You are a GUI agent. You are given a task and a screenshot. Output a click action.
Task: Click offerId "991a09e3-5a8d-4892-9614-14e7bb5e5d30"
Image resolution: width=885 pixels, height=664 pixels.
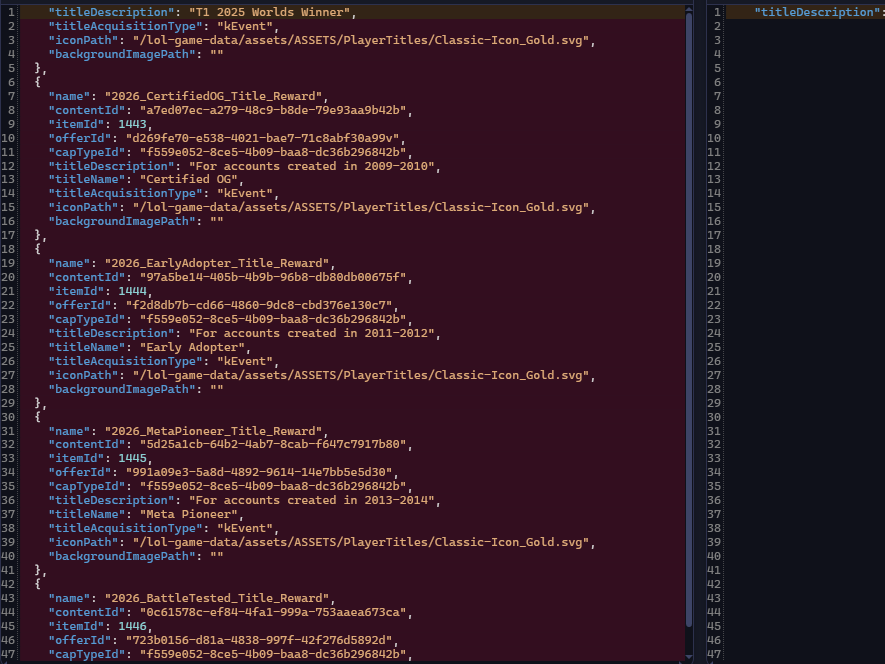pyautogui.click(x=259, y=472)
